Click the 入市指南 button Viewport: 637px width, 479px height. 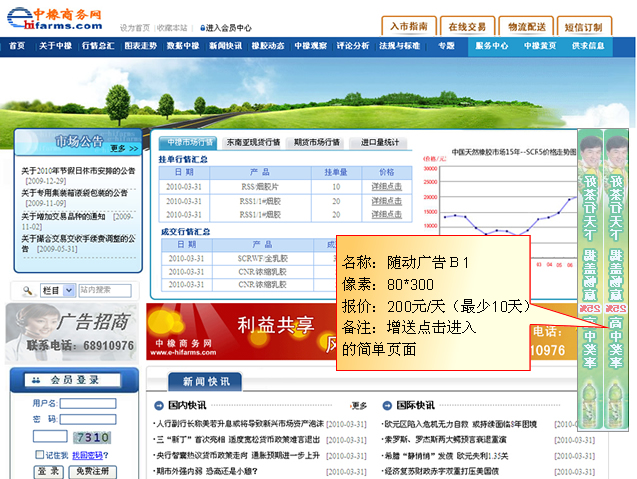click(x=409, y=26)
